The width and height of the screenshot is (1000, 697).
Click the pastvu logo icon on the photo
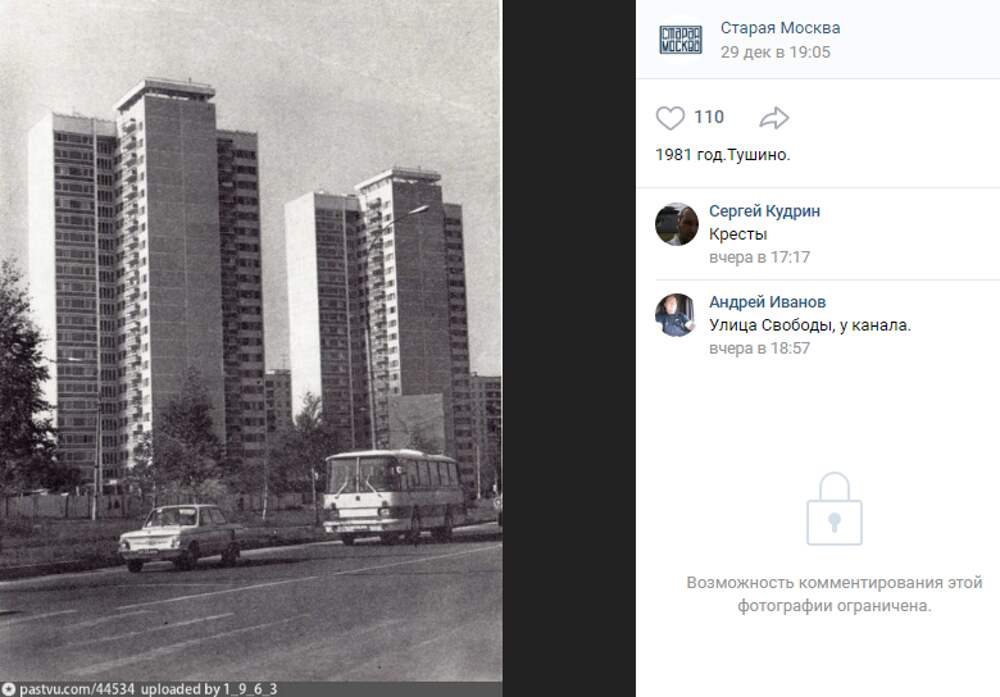8,689
